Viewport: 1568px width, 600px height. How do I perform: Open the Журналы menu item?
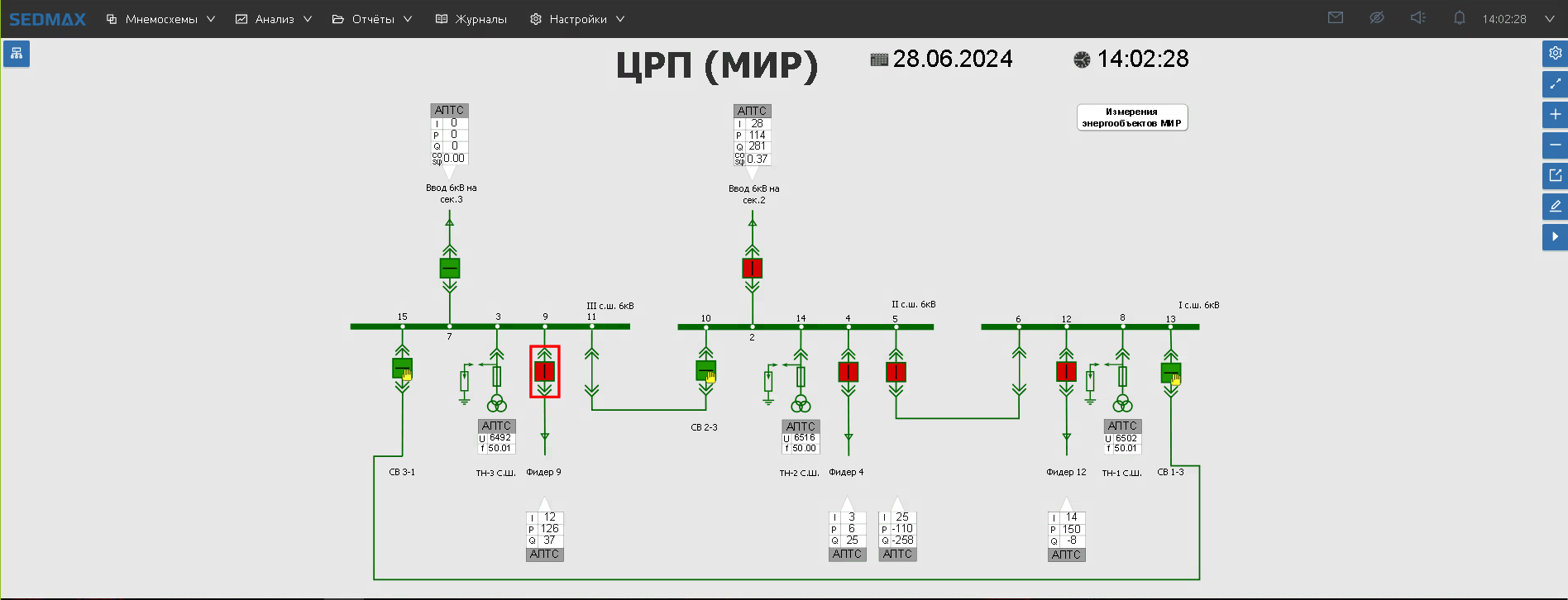pyautogui.click(x=471, y=19)
